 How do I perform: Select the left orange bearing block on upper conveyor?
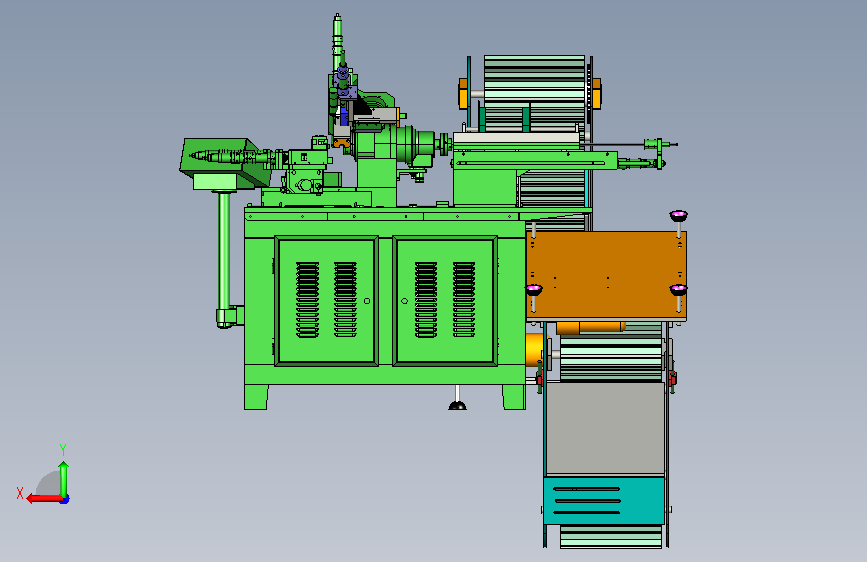coord(463,93)
